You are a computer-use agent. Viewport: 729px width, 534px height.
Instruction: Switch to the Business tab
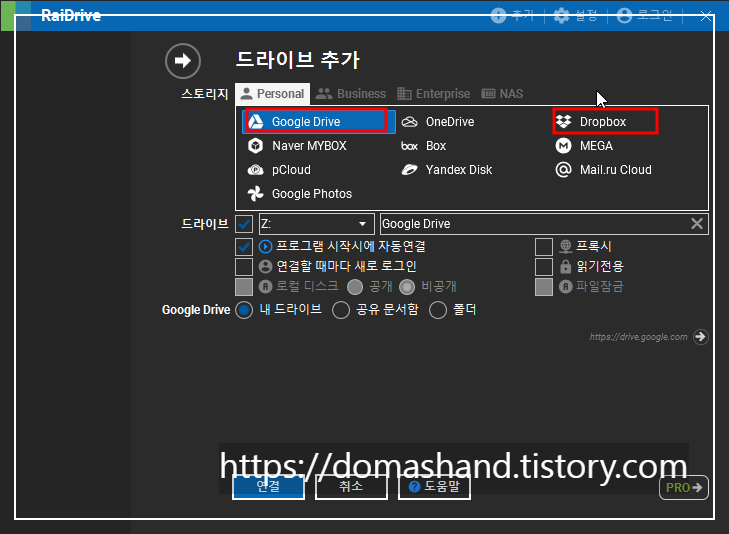pos(351,94)
